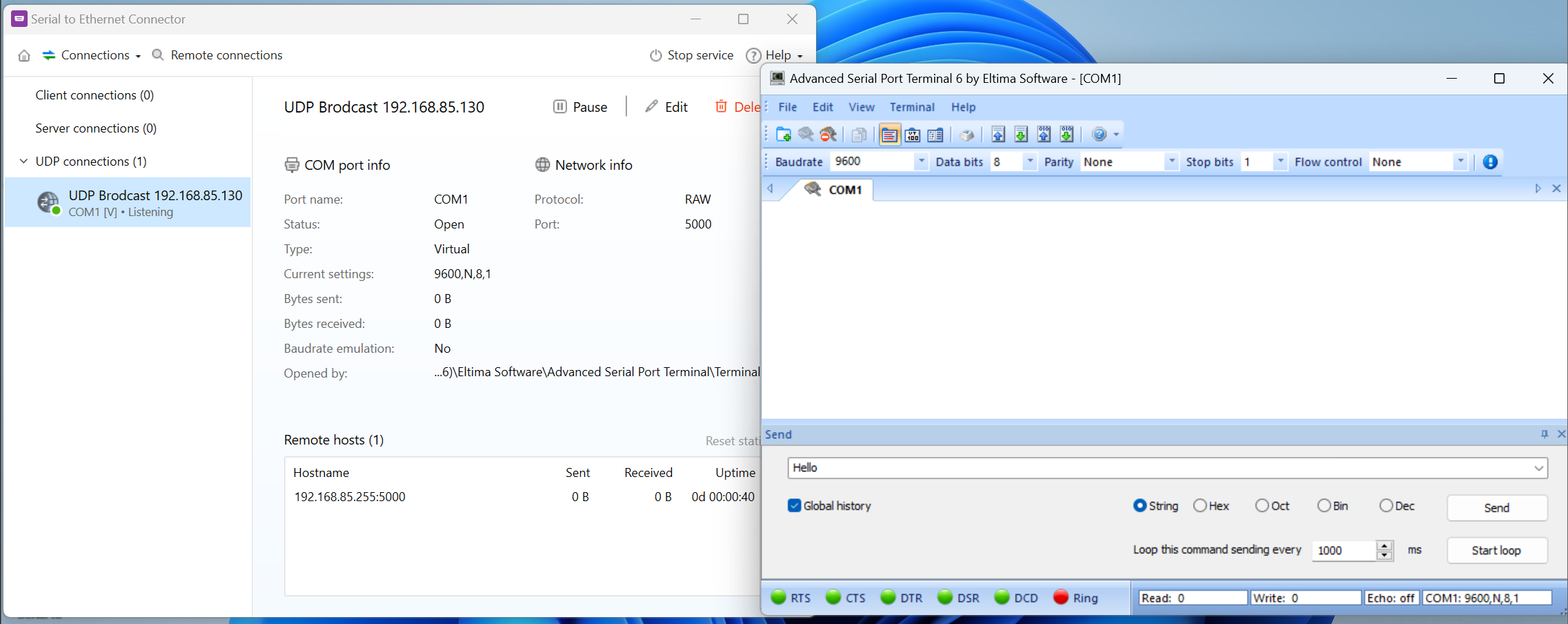
Task: Select Server connections (0) in sidebar
Action: coord(96,128)
